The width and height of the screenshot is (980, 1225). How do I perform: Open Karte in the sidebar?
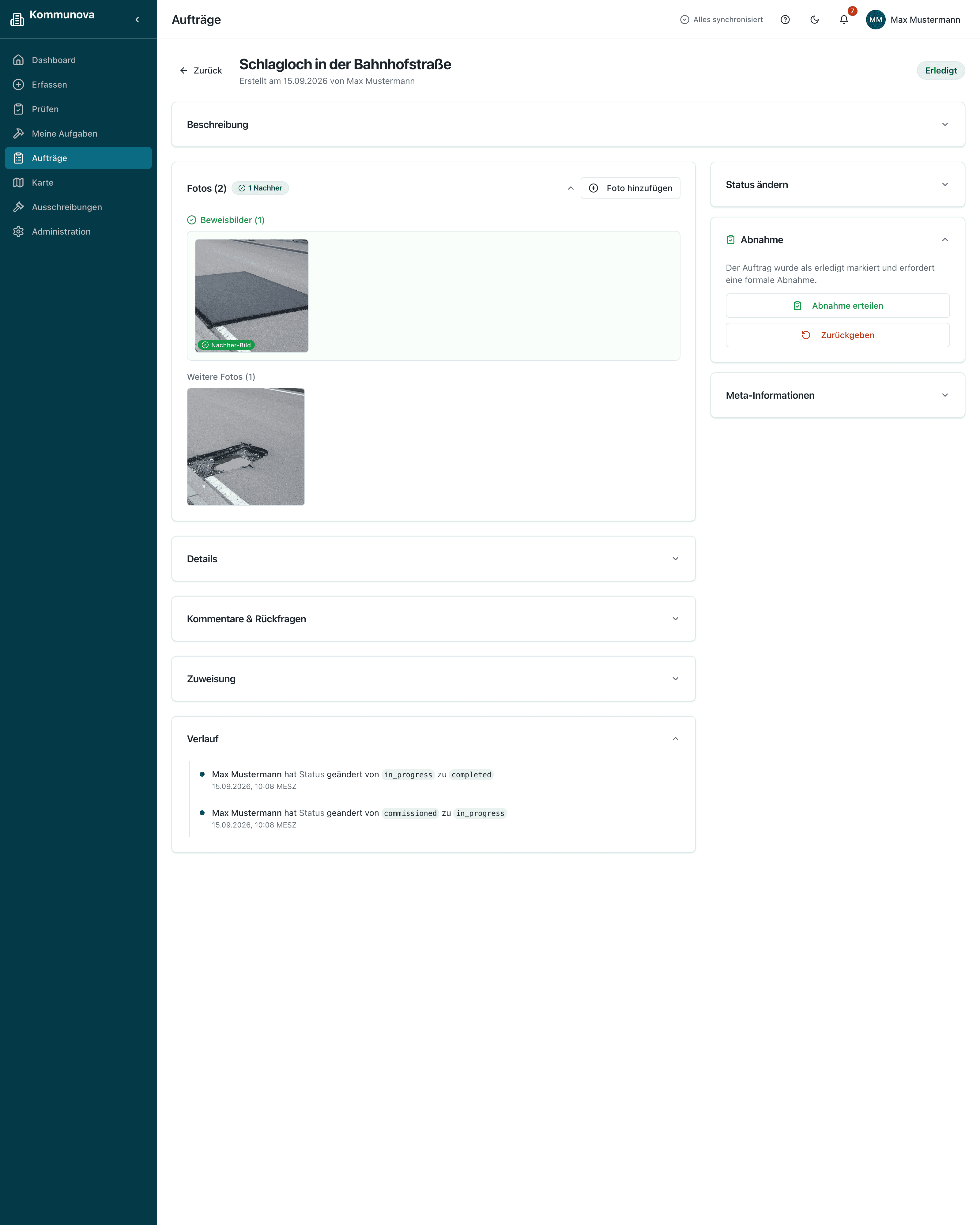[78, 183]
